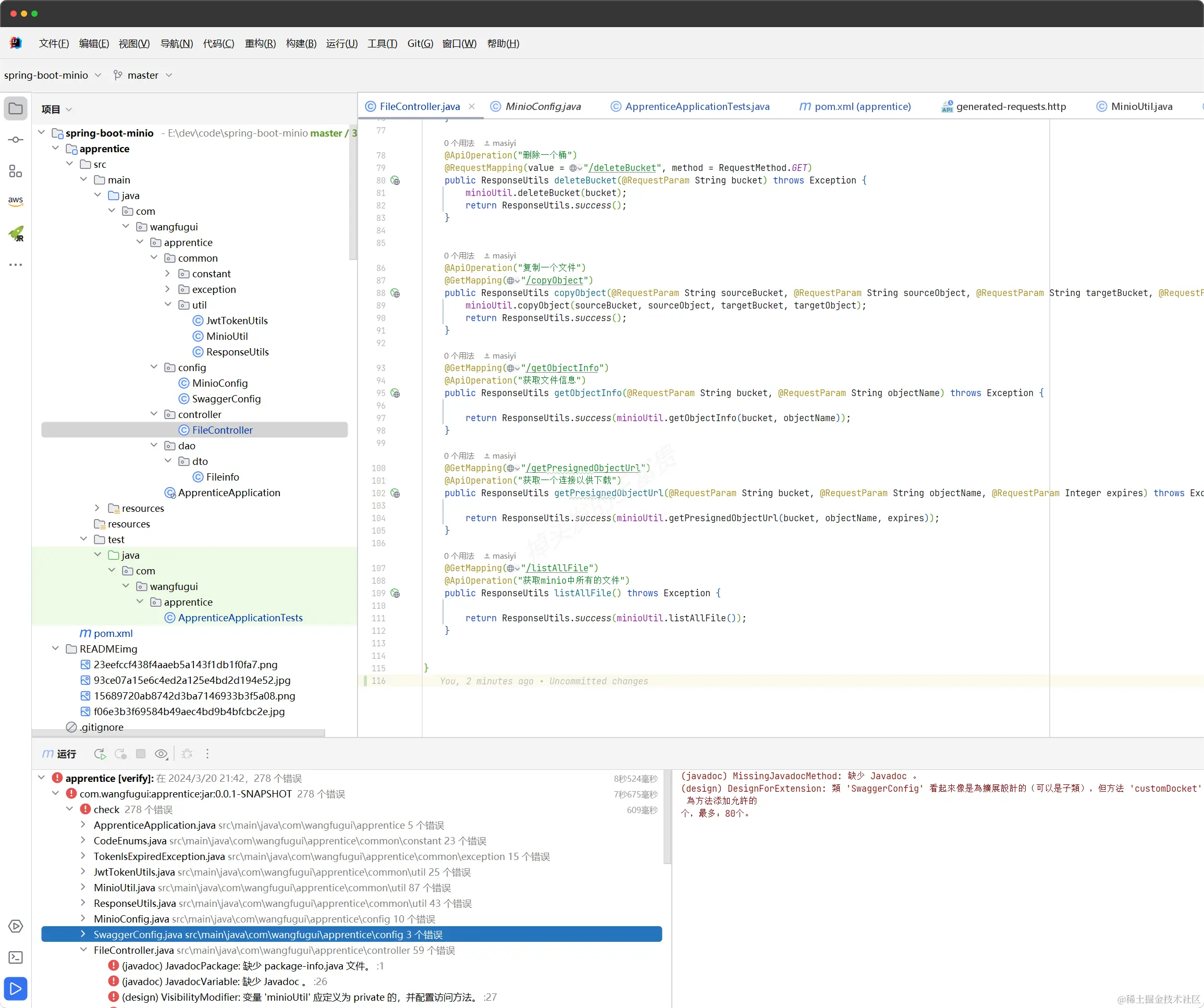This screenshot has height=1008, width=1204.
Task: Click the rerun Maven build icon
Action: click(x=100, y=754)
